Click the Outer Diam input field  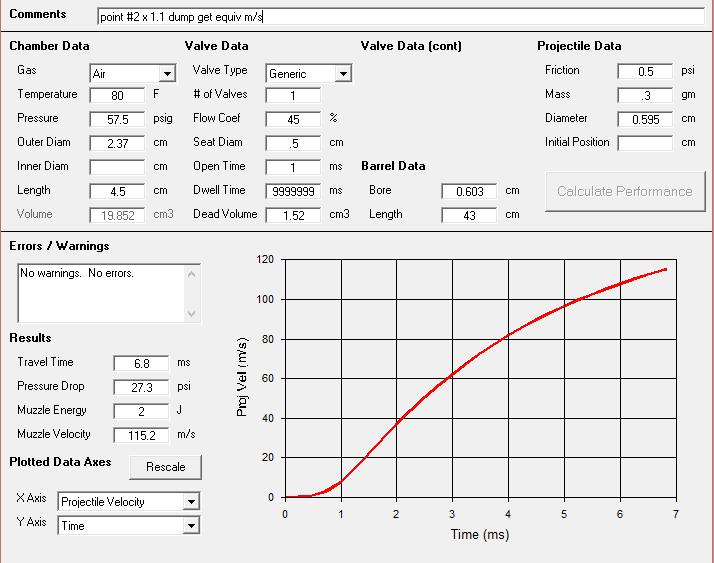(117, 143)
